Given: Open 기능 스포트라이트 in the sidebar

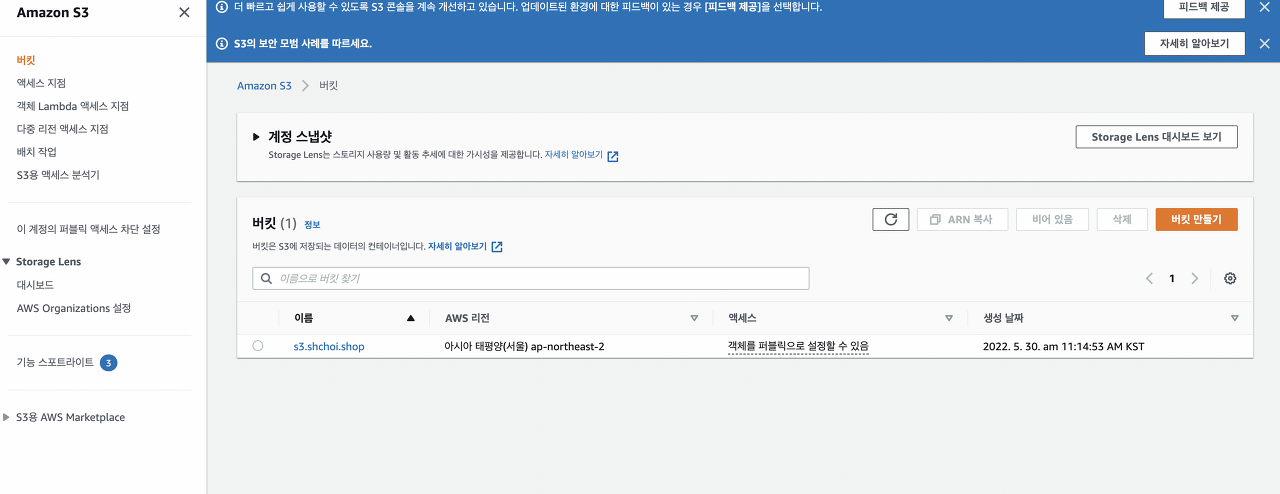Looking at the screenshot, I should pyautogui.click(x=55, y=362).
